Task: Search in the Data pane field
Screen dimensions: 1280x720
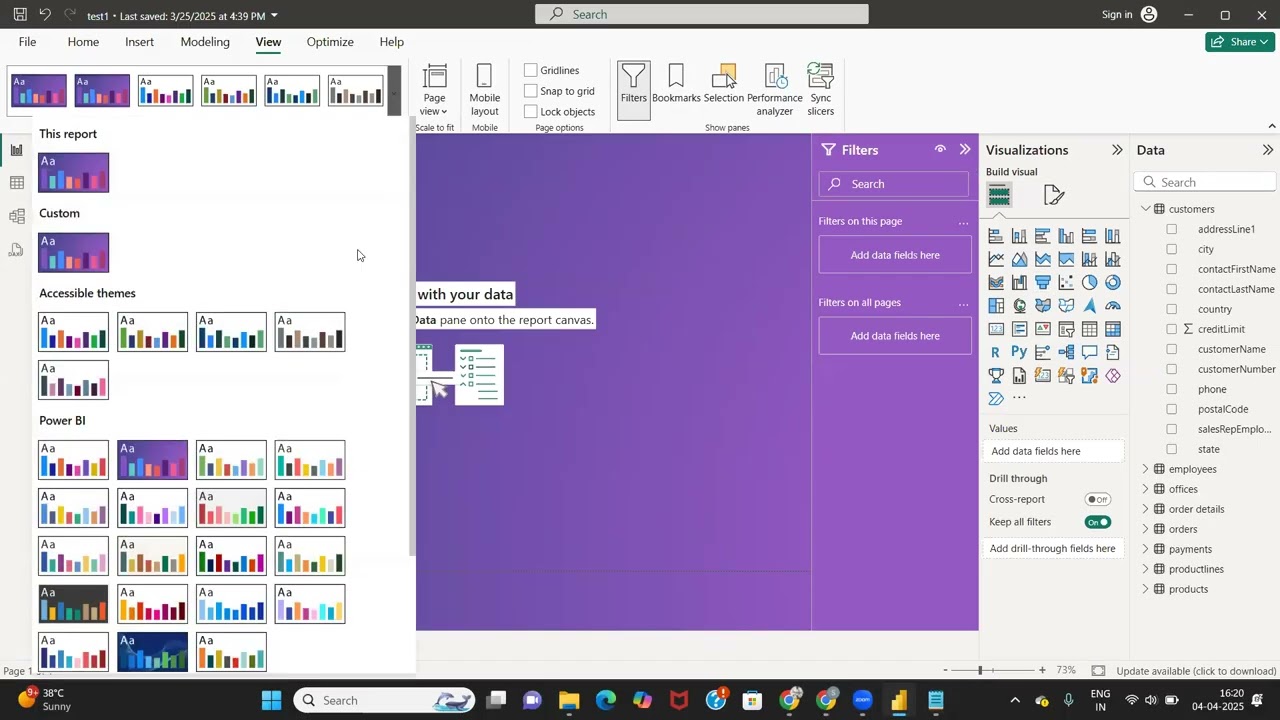Action: (x=1206, y=182)
